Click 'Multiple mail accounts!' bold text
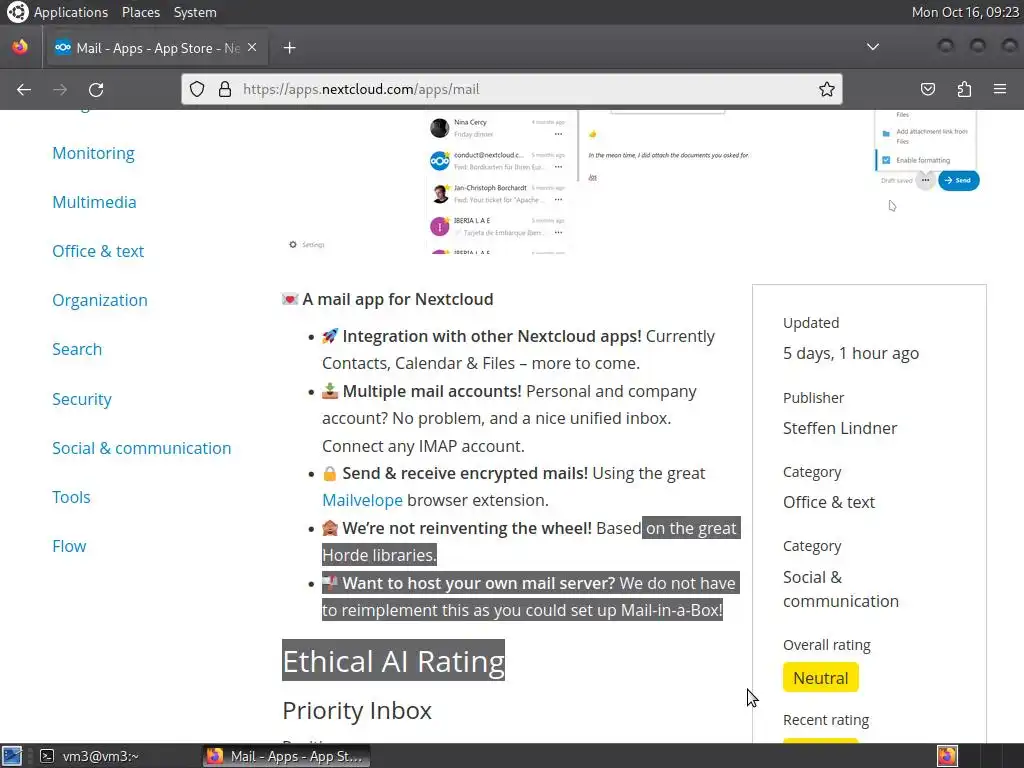This screenshot has height=768, width=1024. pyautogui.click(x=432, y=391)
